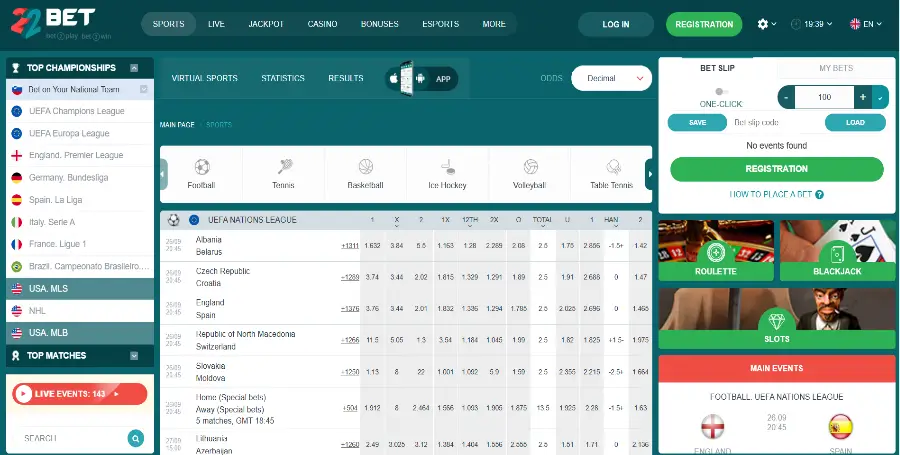The height and width of the screenshot is (455, 900).
Task: Click the Bet slip code input field
Action: click(x=775, y=123)
